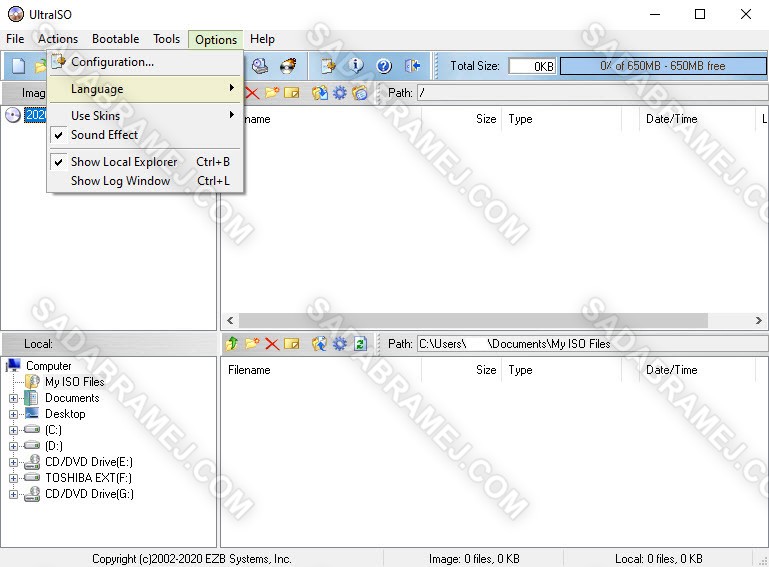
Task: Select TOSHIBA EXT(F:) in local tree
Action: (88, 478)
